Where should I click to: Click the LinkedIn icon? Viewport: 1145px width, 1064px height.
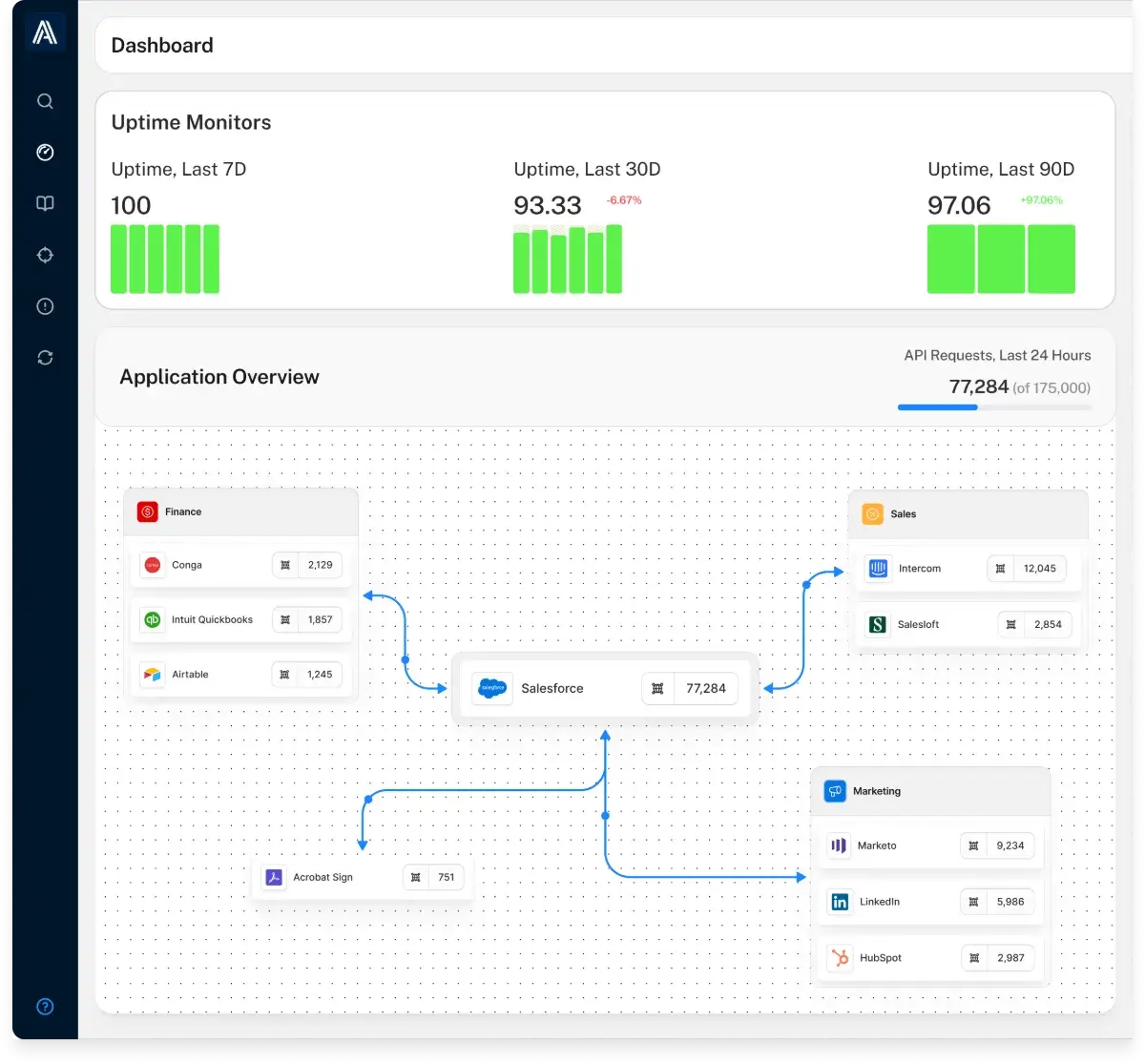[840, 902]
